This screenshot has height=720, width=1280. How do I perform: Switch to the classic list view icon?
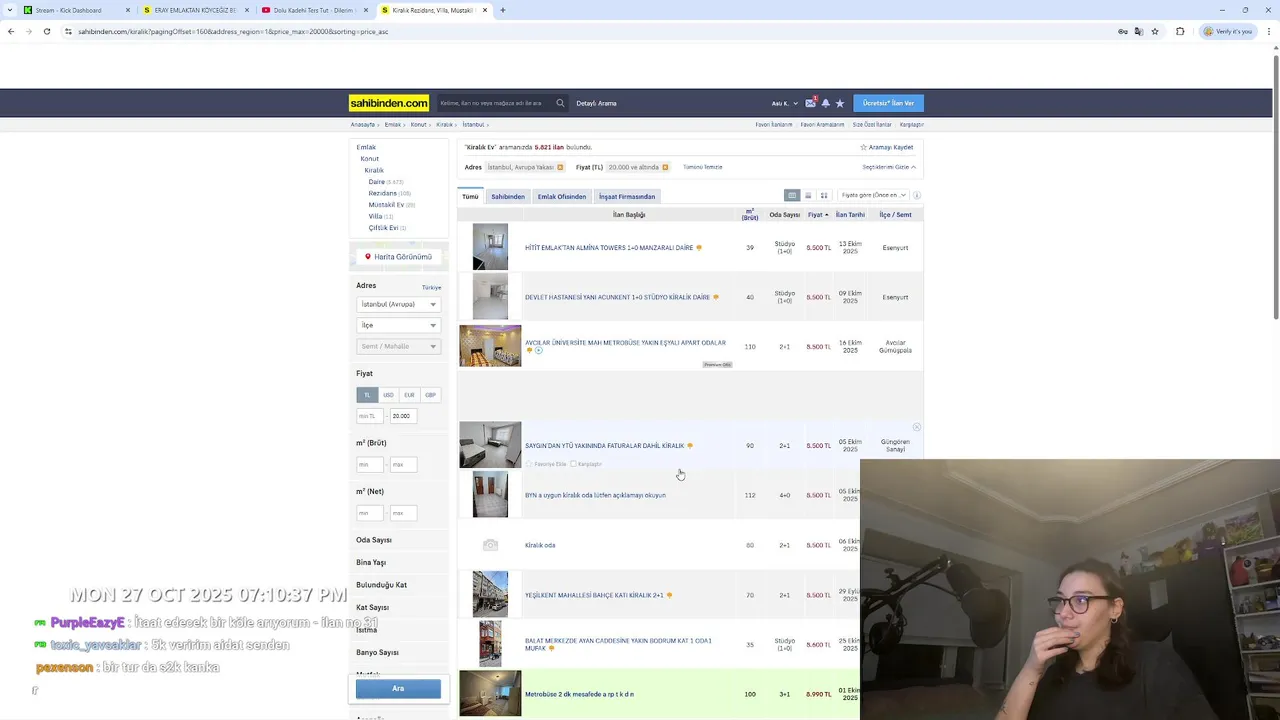(792, 195)
